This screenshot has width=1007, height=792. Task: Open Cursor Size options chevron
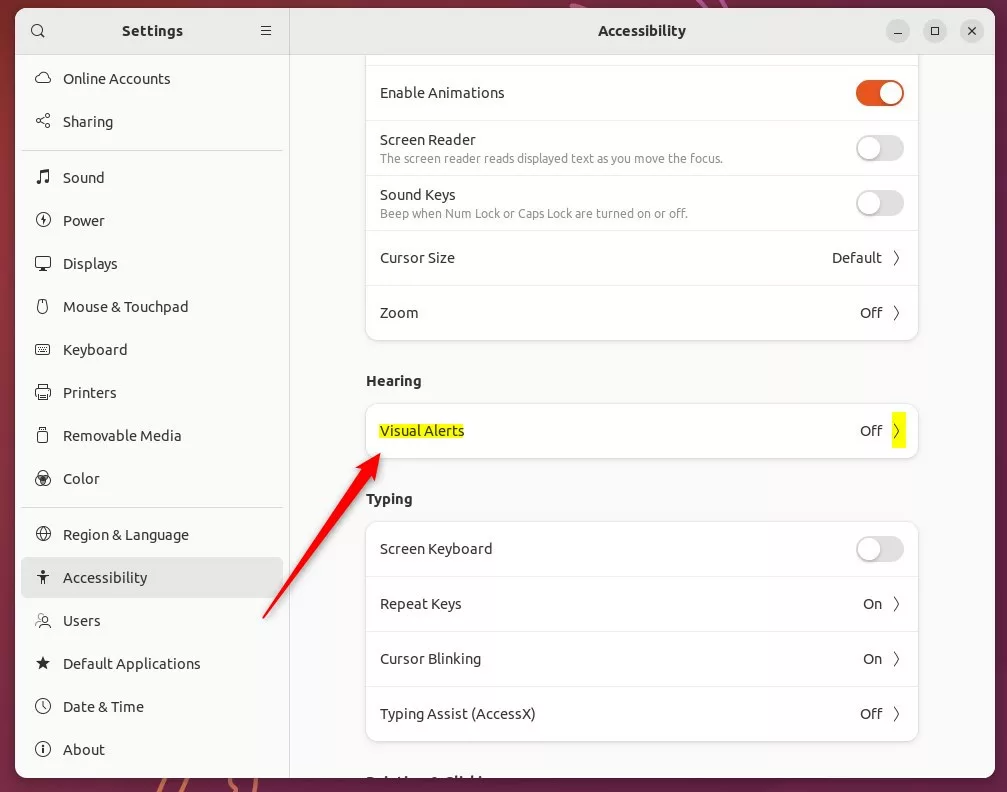pos(897,258)
